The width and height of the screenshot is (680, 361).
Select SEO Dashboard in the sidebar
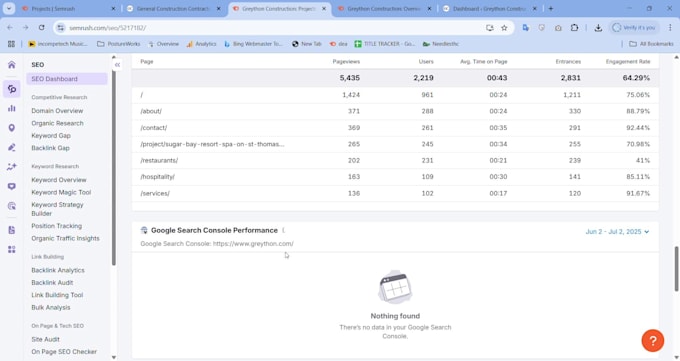[x=67, y=79]
